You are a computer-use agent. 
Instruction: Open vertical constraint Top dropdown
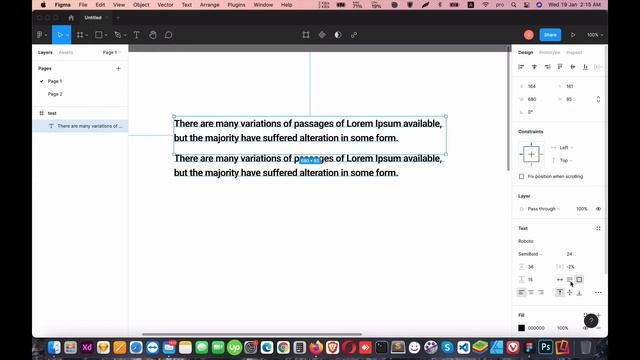[566, 160]
